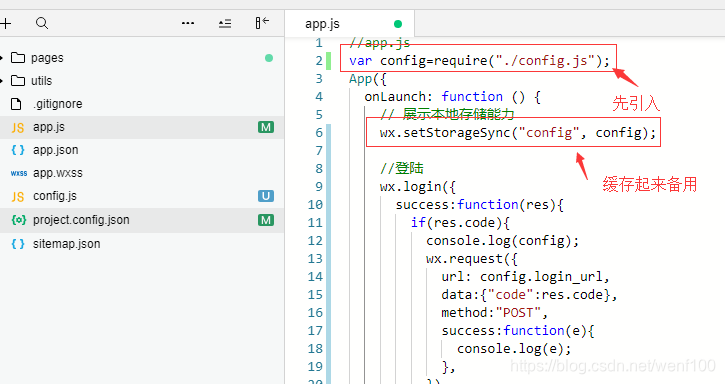Click the method:"POST" line
725x384 pixels.
[495, 313]
